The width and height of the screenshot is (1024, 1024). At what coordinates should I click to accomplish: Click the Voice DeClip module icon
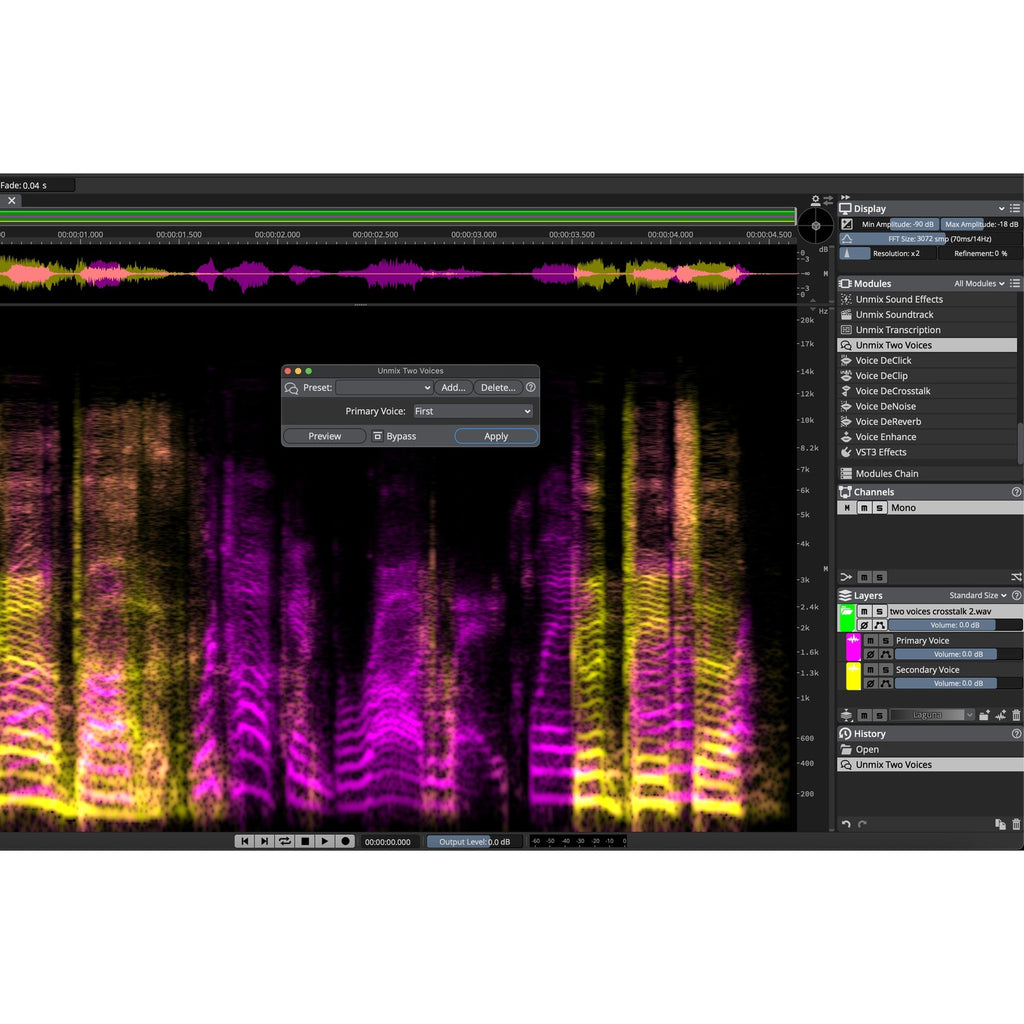tap(846, 376)
